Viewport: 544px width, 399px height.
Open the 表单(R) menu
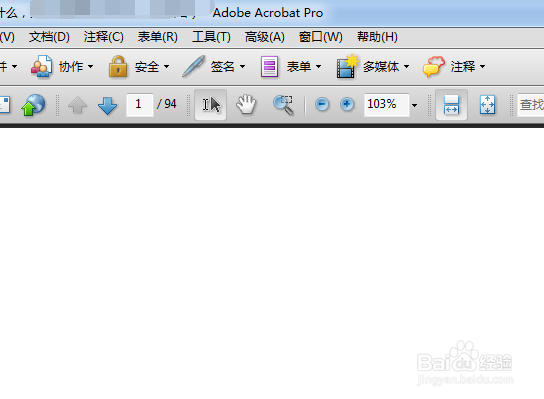pyautogui.click(x=158, y=37)
